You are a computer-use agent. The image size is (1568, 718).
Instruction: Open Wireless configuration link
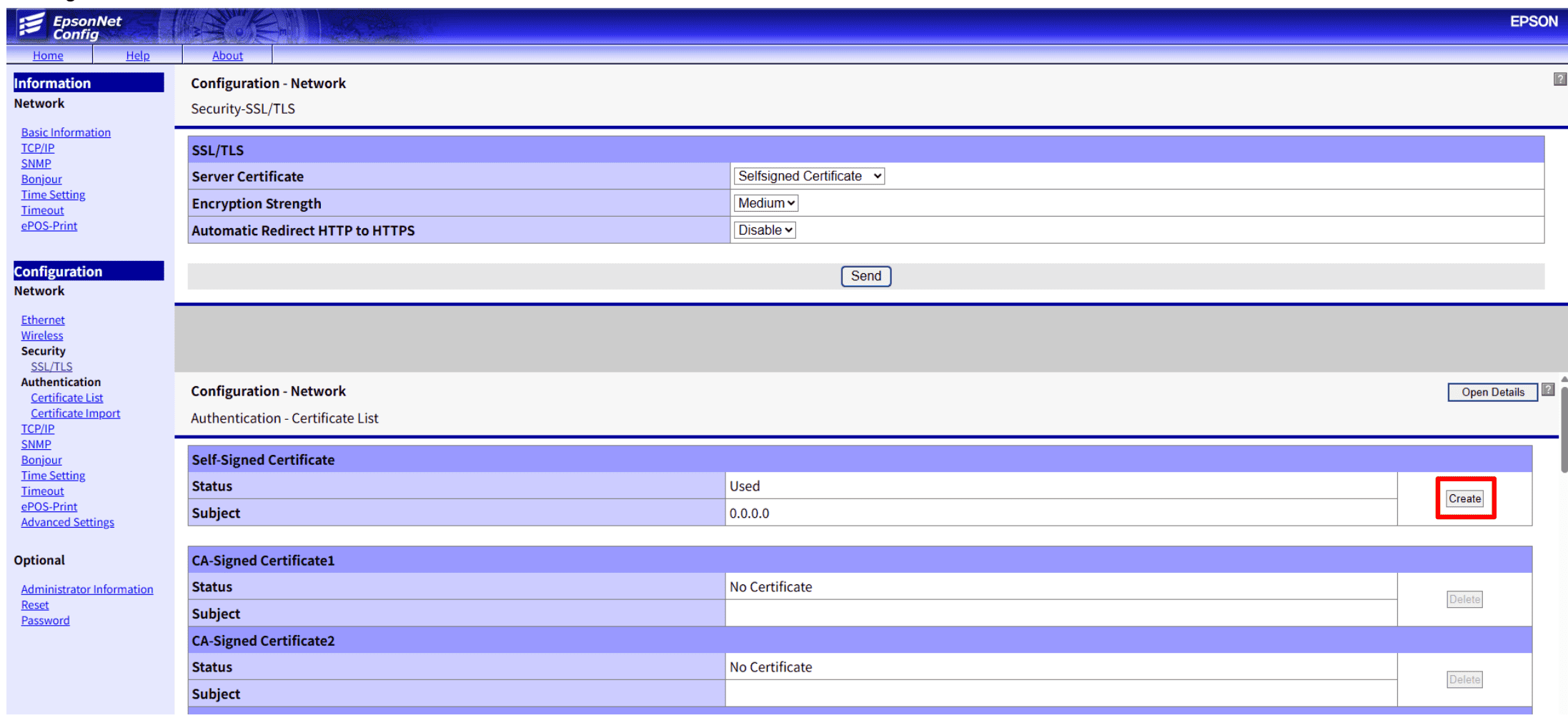click(42, 335)
